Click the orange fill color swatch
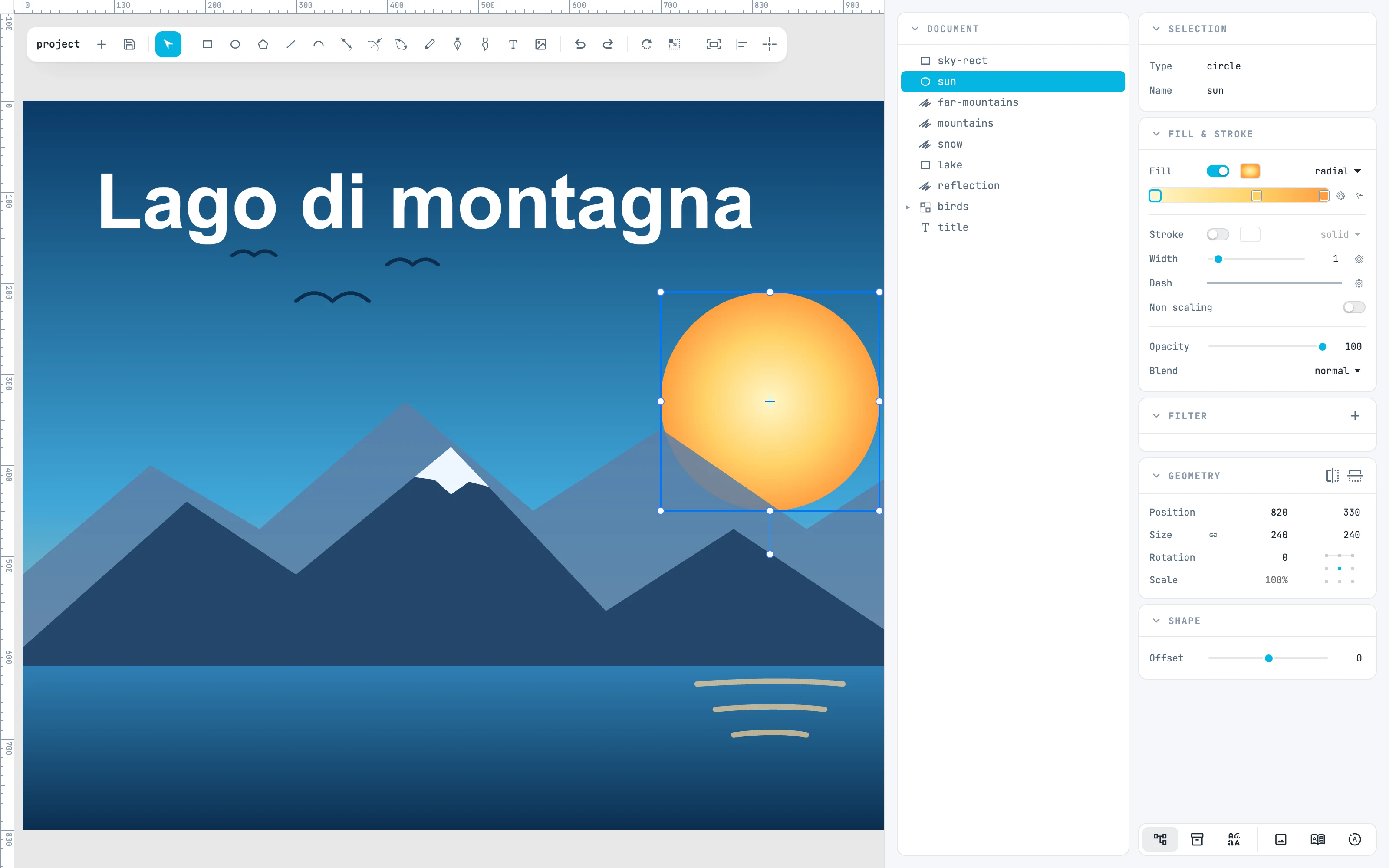Screen dimensions: 1389x868 coord(1250,171)
